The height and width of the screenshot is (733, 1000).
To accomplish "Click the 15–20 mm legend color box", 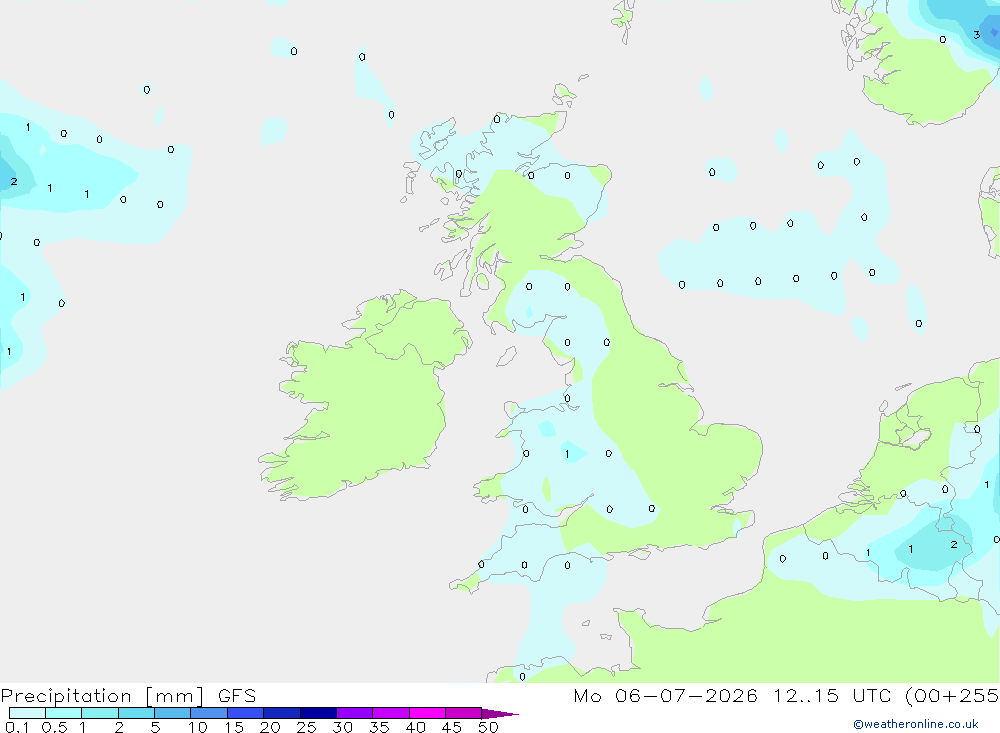I will pos(246,713).
